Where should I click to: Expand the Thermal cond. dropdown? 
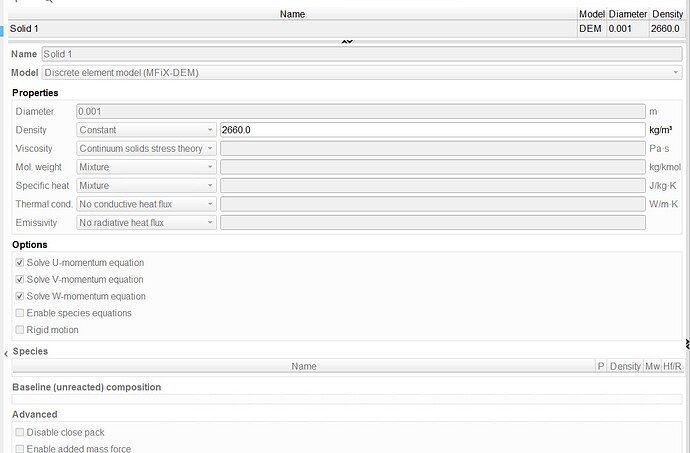146,204
